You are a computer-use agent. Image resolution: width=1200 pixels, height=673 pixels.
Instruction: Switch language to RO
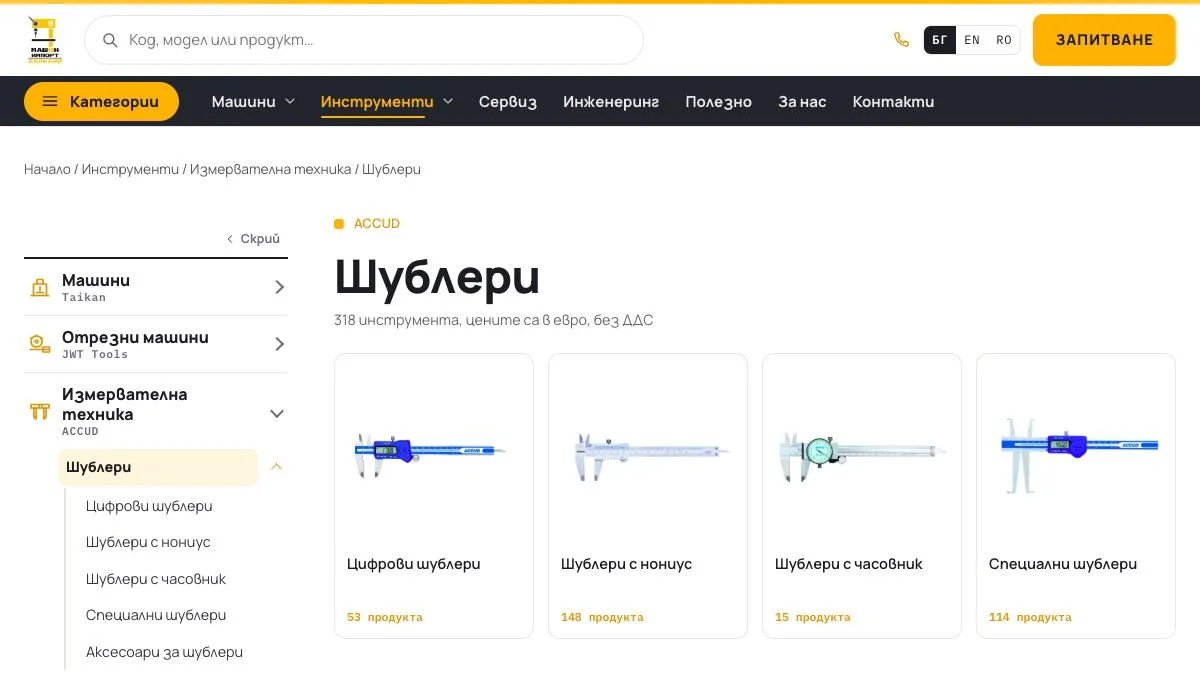(1004, 40)
